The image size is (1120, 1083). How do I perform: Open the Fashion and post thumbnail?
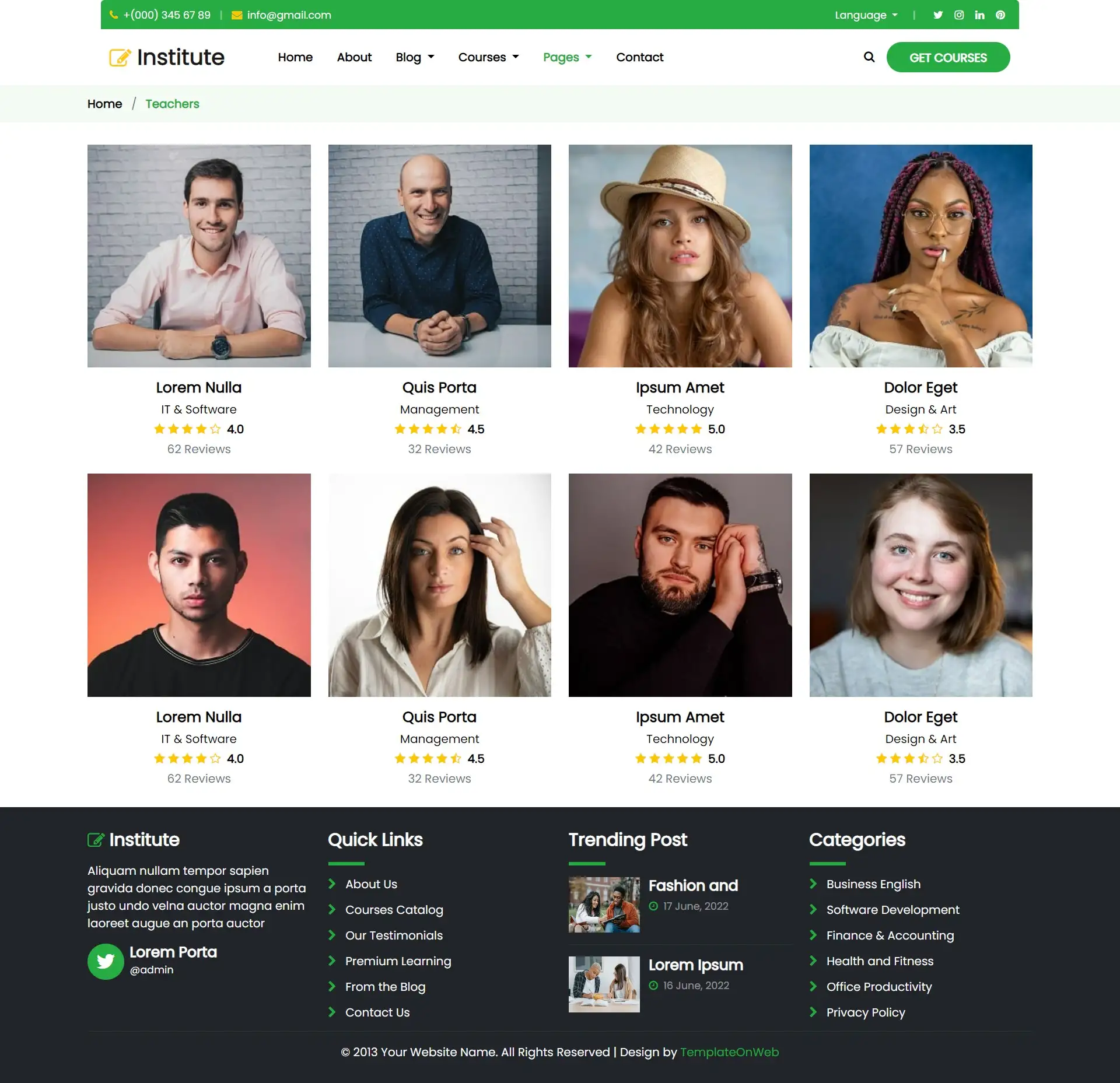(604, 905)
